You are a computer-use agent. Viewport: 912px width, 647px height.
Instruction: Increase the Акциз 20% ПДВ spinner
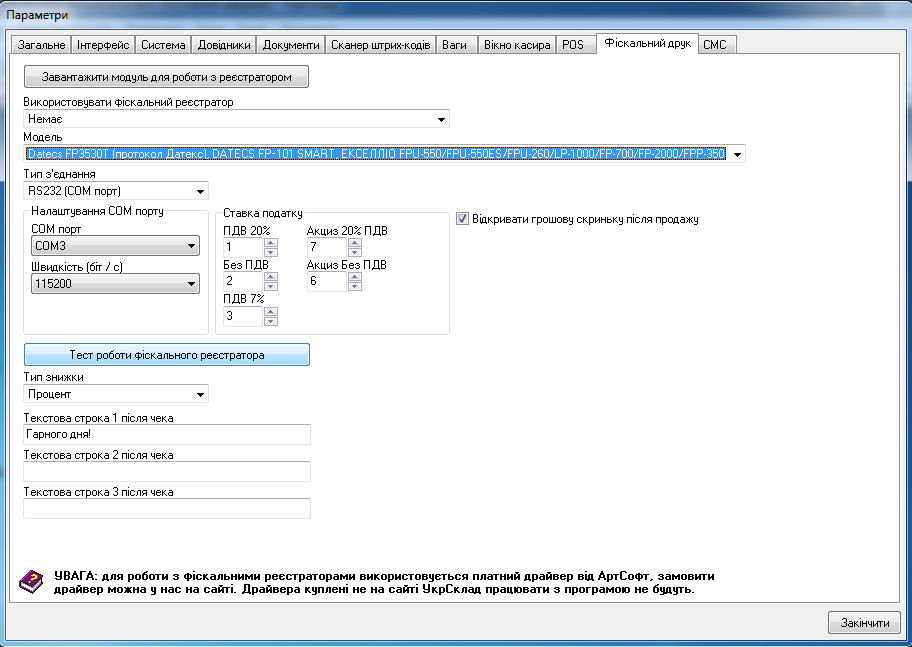coord(354,243)
